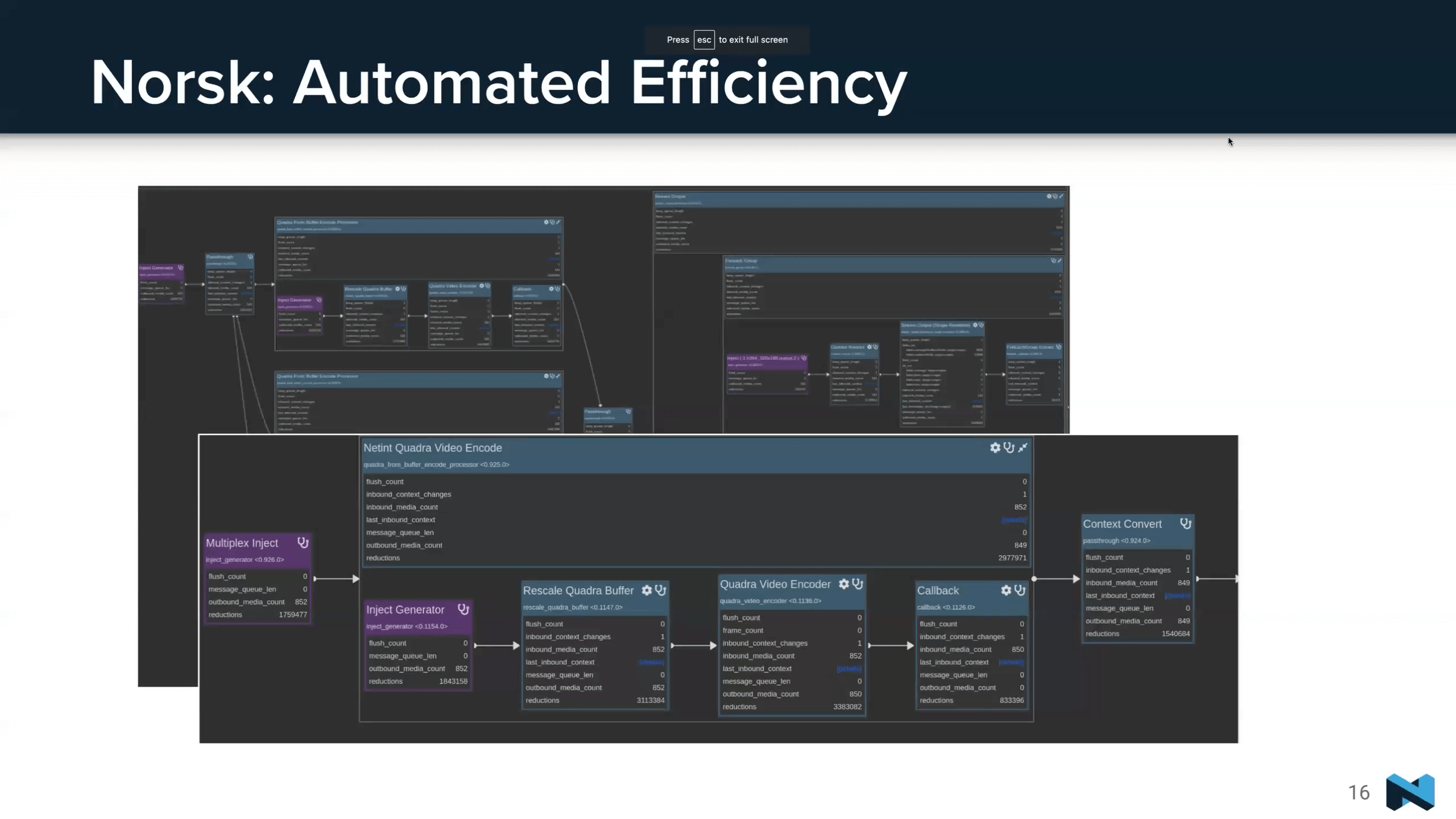The height and width of the screenshot is (819, 1456).
Task: Click reductions value 833396 in Callback
Action: tap(1012, 700)
